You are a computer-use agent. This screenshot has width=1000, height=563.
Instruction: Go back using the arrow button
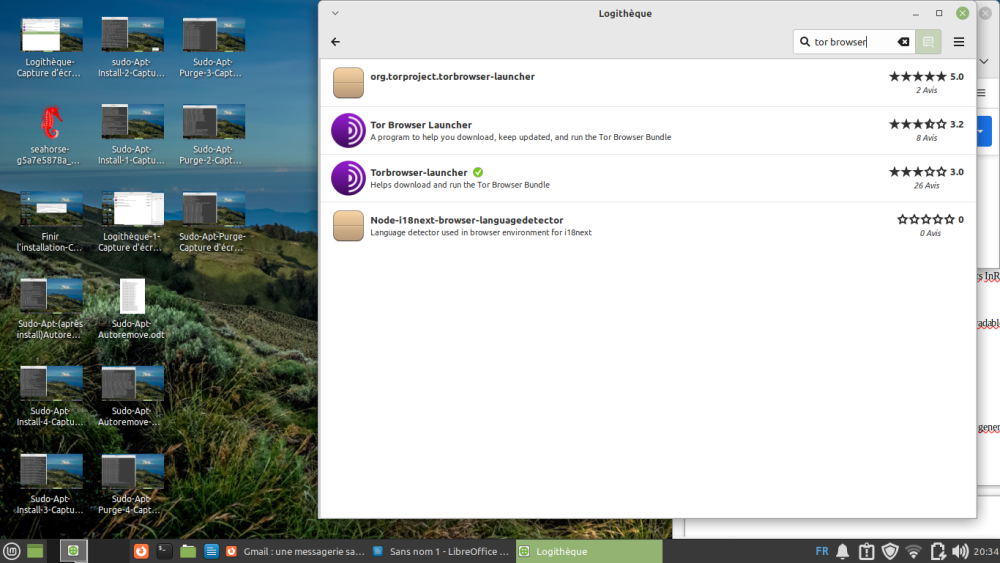pos(335,42)
